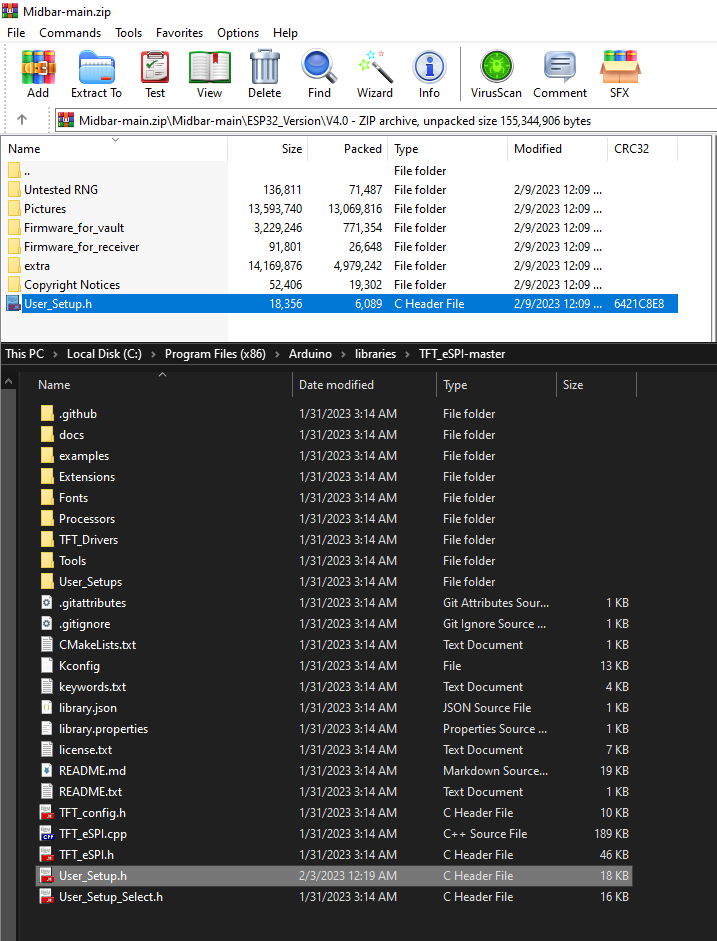The image size is (717, 941).
Task: Click the WinRAR title bar app icon
Action: click(x=10, y=11)
